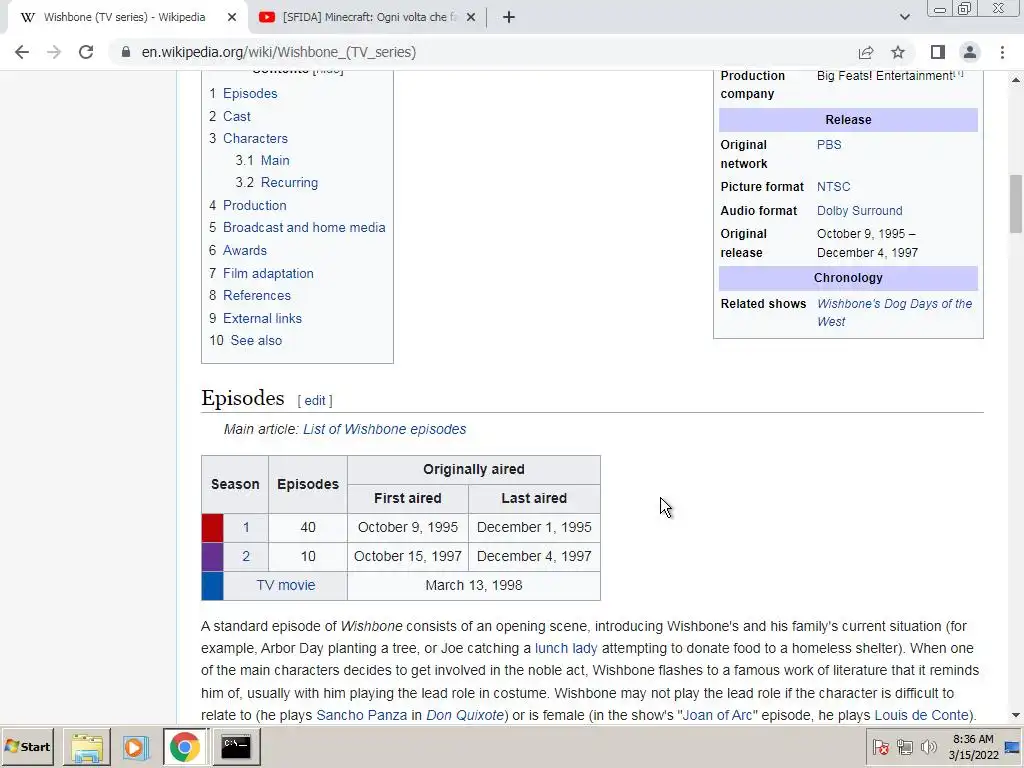Image resolution: width=1024 pixels, height=768 pixels.
Task: Open the 3.2 Recurring contents entry
Action: click(289, 183)
